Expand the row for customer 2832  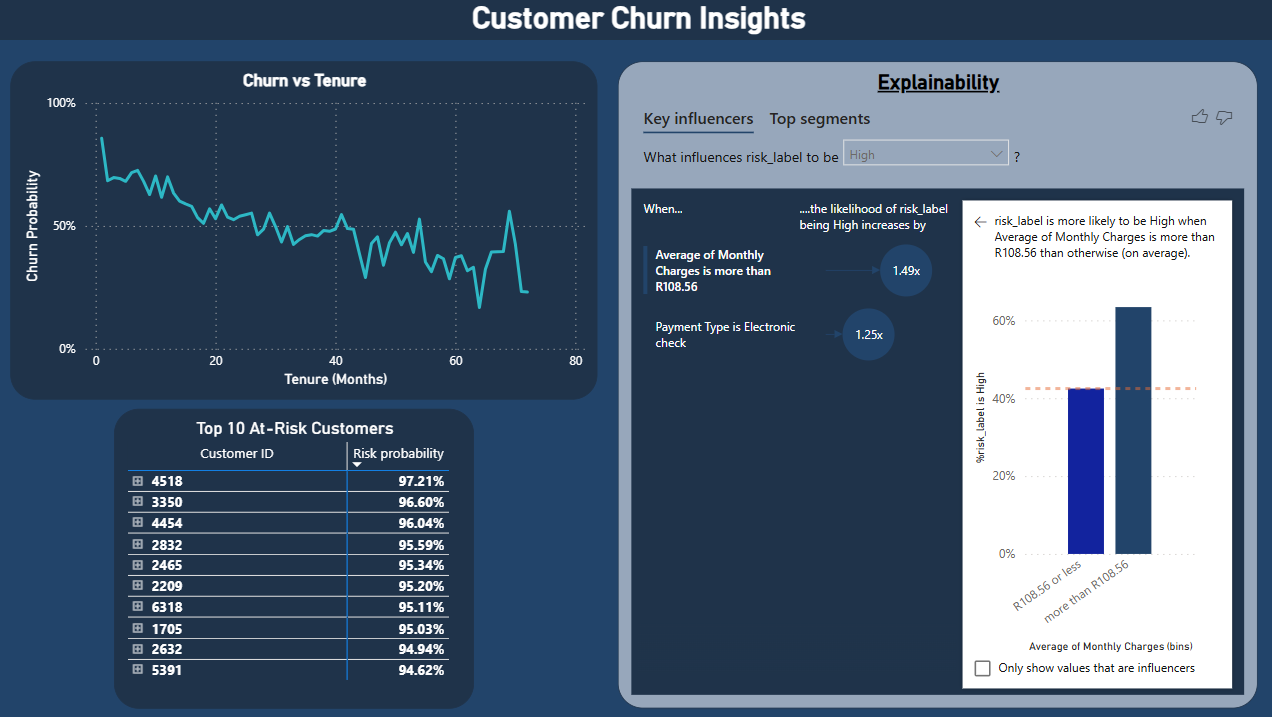click(x=138, y=544)
